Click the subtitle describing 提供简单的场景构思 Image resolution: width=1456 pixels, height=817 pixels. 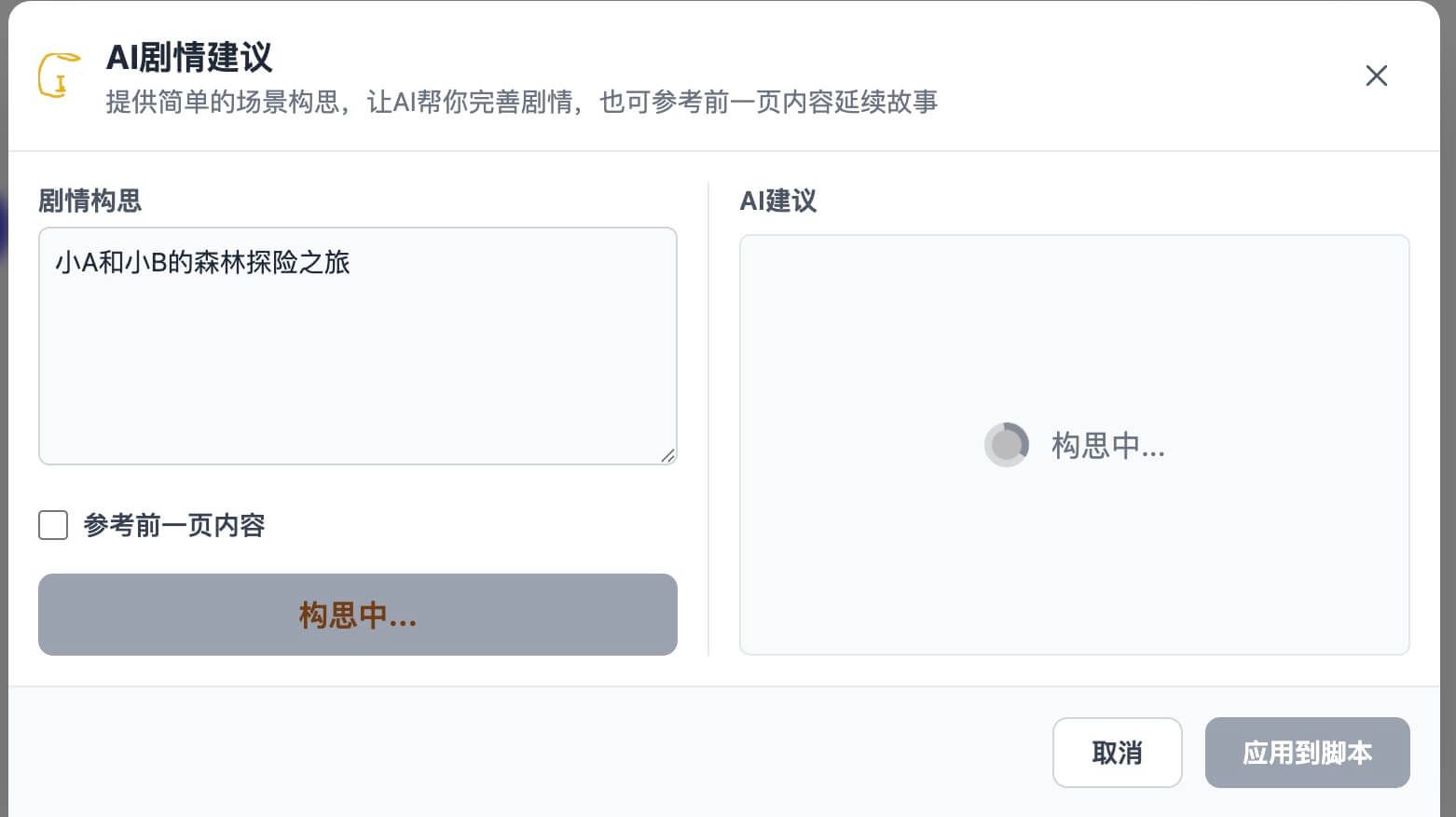(x=521, y=102)
